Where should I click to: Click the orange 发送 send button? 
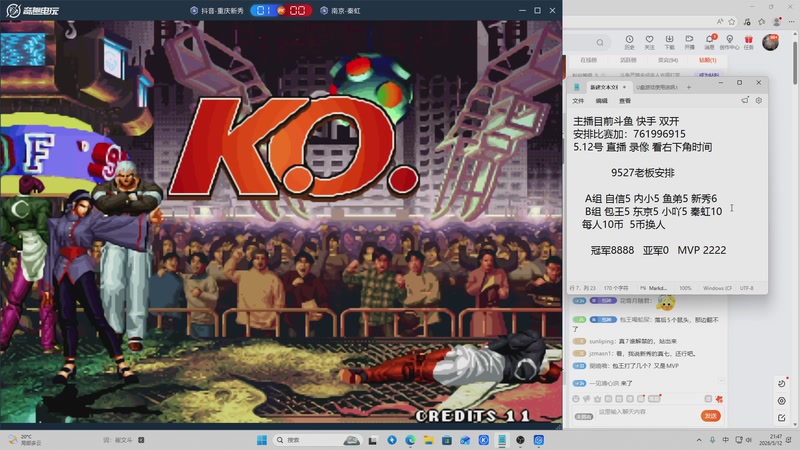pyautogui.click(x=710, y=416)
